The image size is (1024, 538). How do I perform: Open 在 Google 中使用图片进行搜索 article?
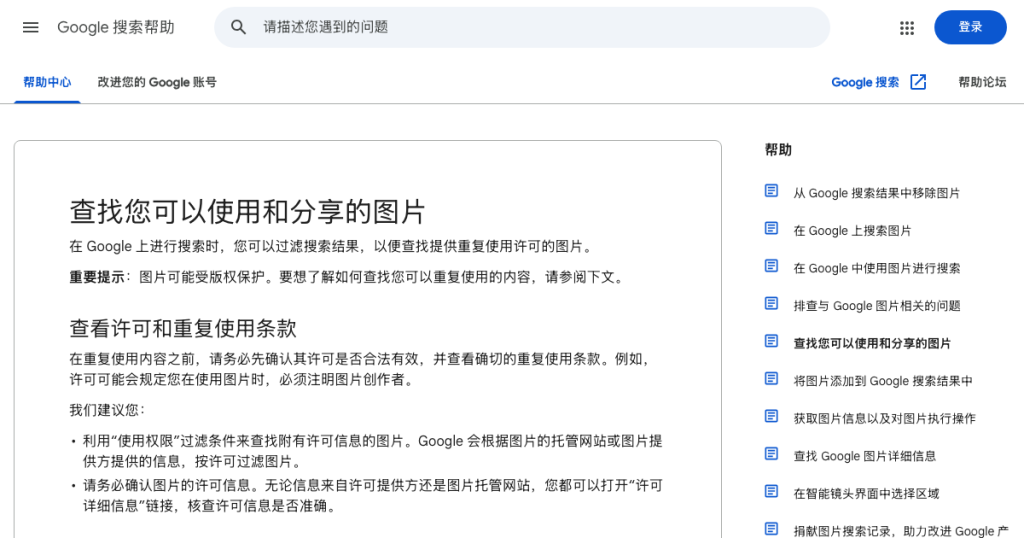click(876, 268)
